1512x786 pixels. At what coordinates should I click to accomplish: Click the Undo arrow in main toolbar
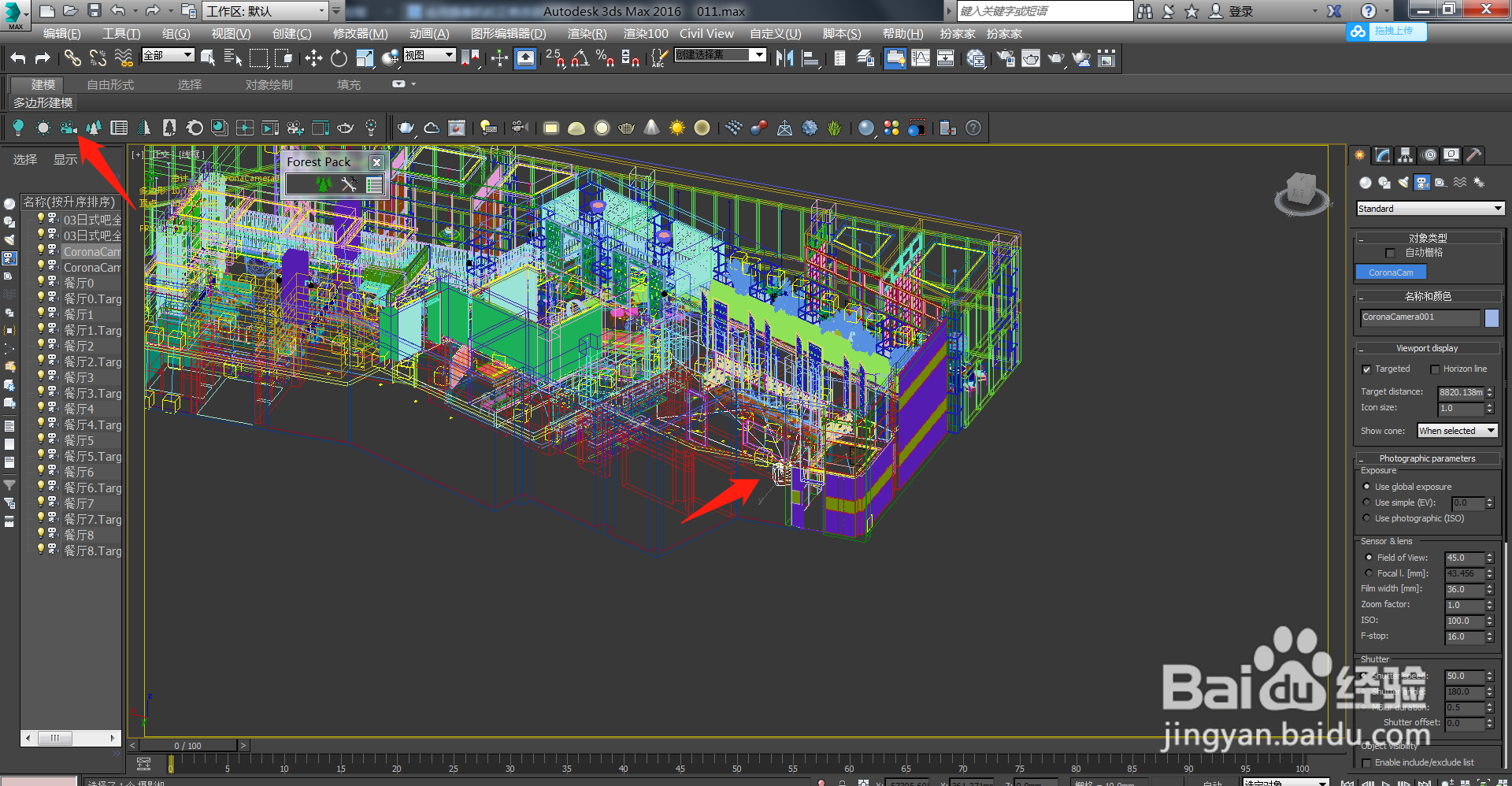(18, 58)
